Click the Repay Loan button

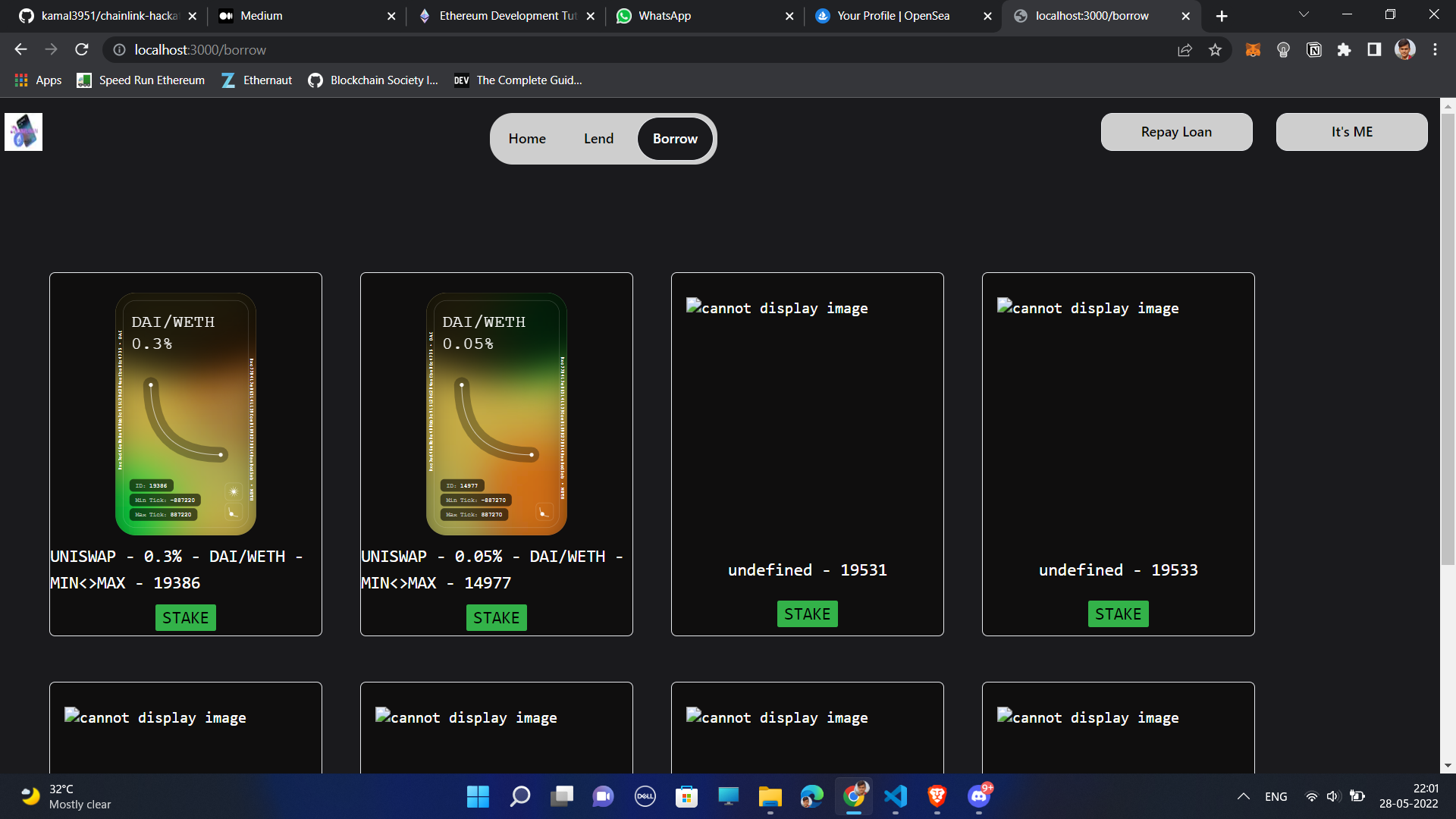click(1176, 132)
